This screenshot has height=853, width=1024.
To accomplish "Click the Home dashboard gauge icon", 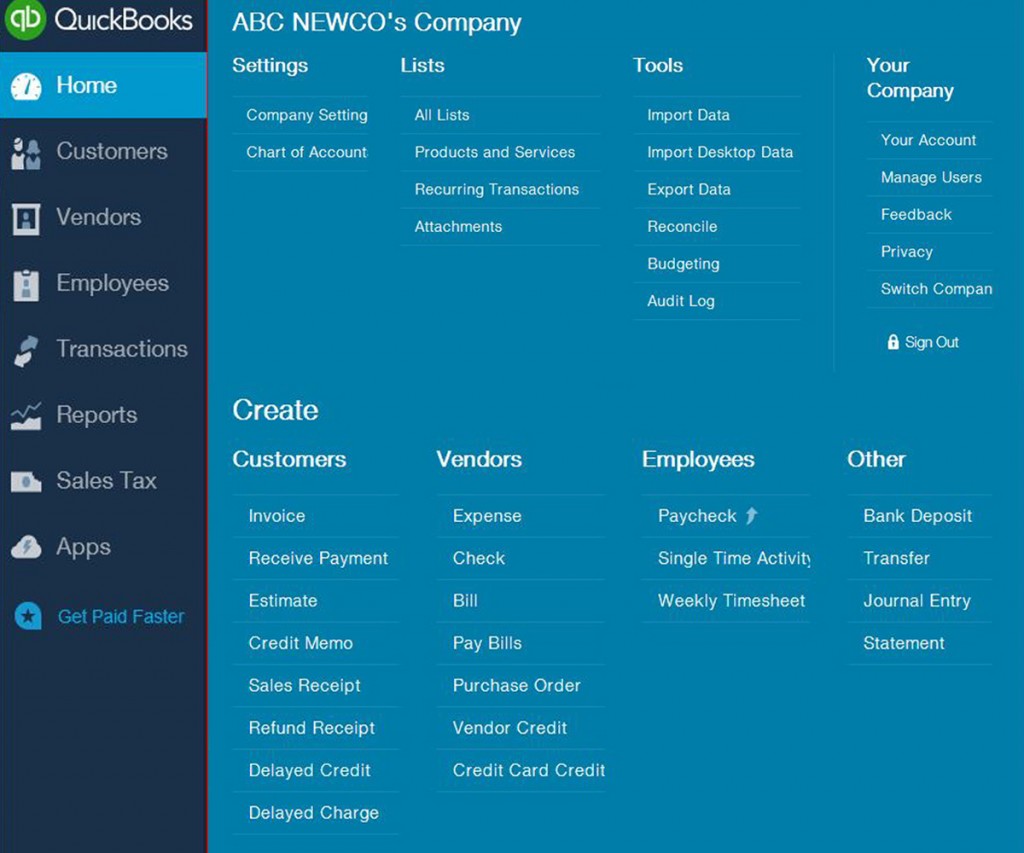I will click(x=26, y=86).
